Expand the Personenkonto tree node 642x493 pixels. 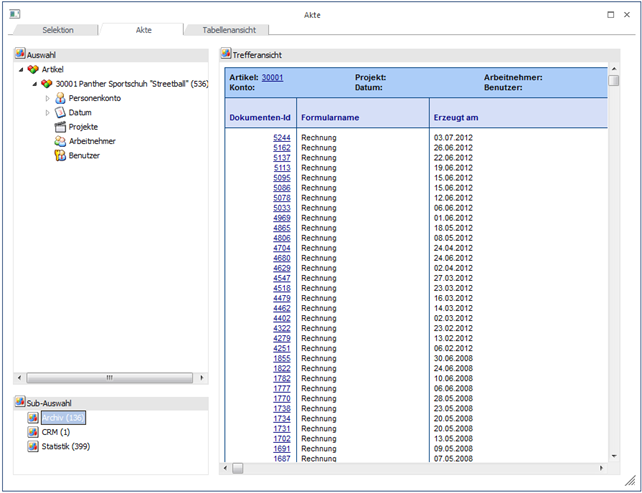click(47, 98)
